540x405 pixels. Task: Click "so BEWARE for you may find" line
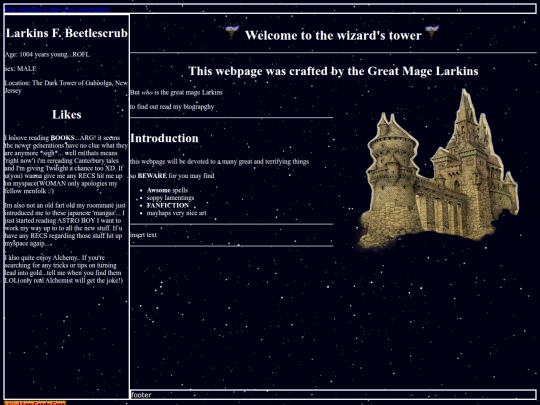coord(172,176)
